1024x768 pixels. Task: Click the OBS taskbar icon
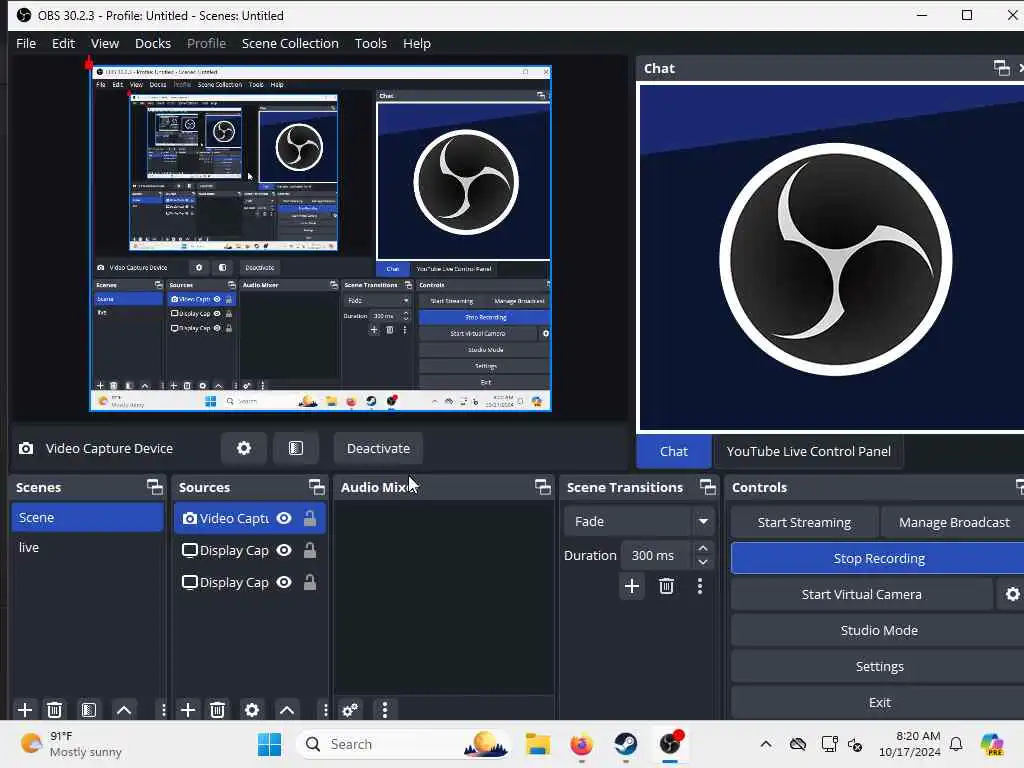[670, 744]
